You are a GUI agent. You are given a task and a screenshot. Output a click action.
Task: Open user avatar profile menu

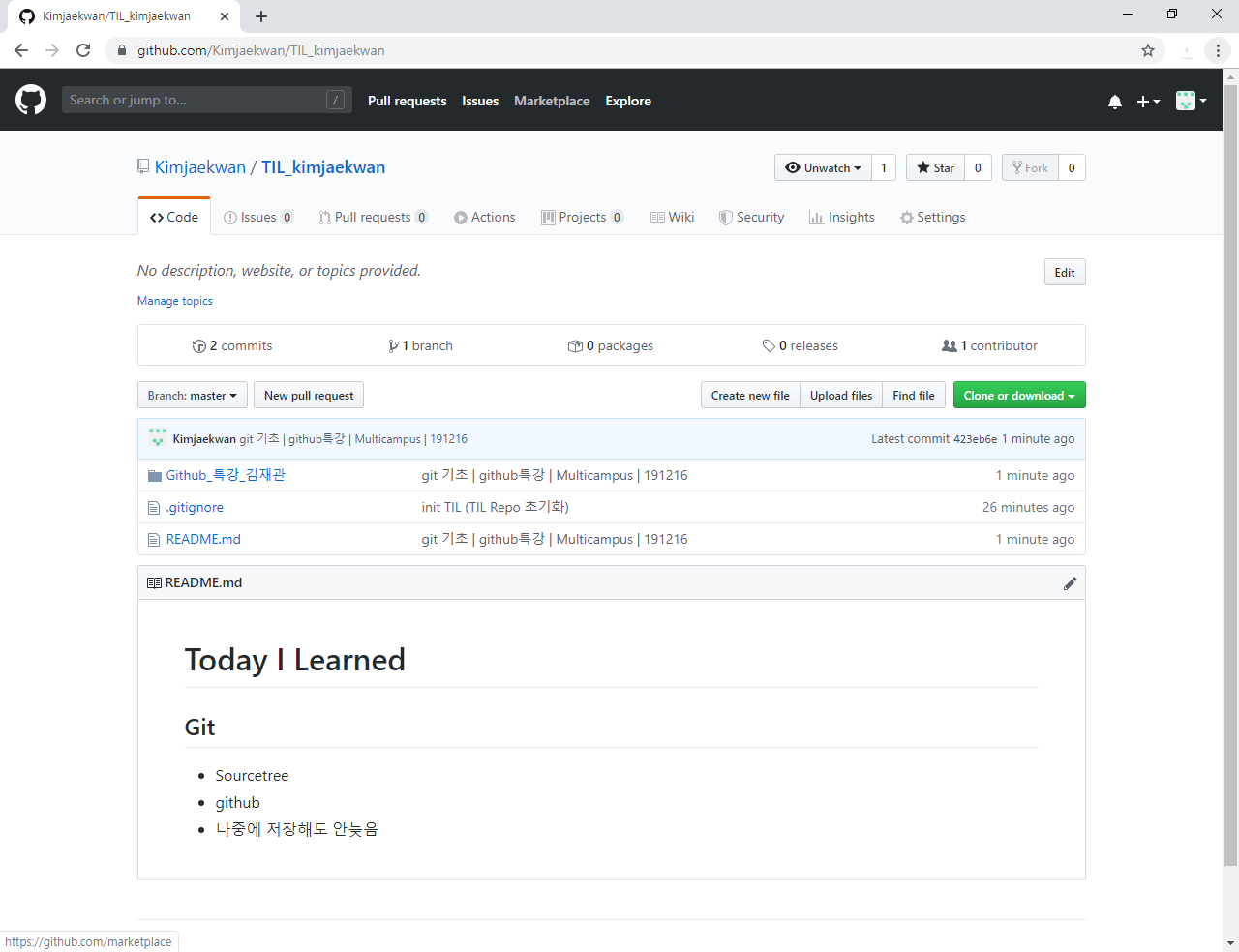coord(1191,101)
